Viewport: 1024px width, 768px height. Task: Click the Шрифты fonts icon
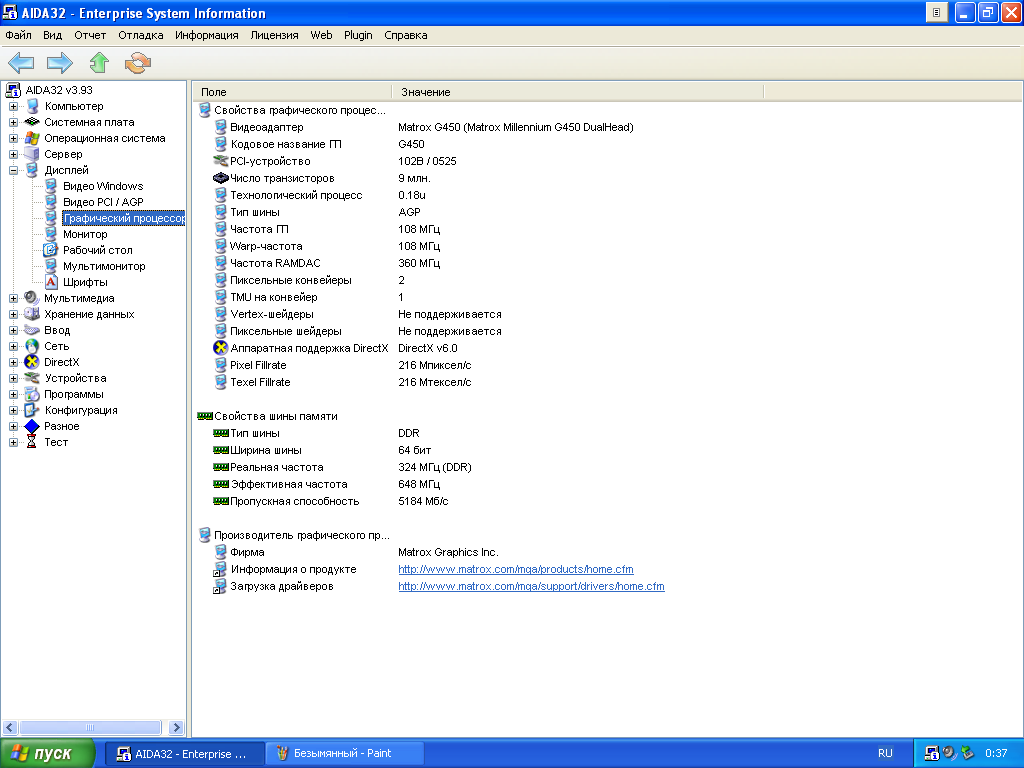tap(51, 282)
